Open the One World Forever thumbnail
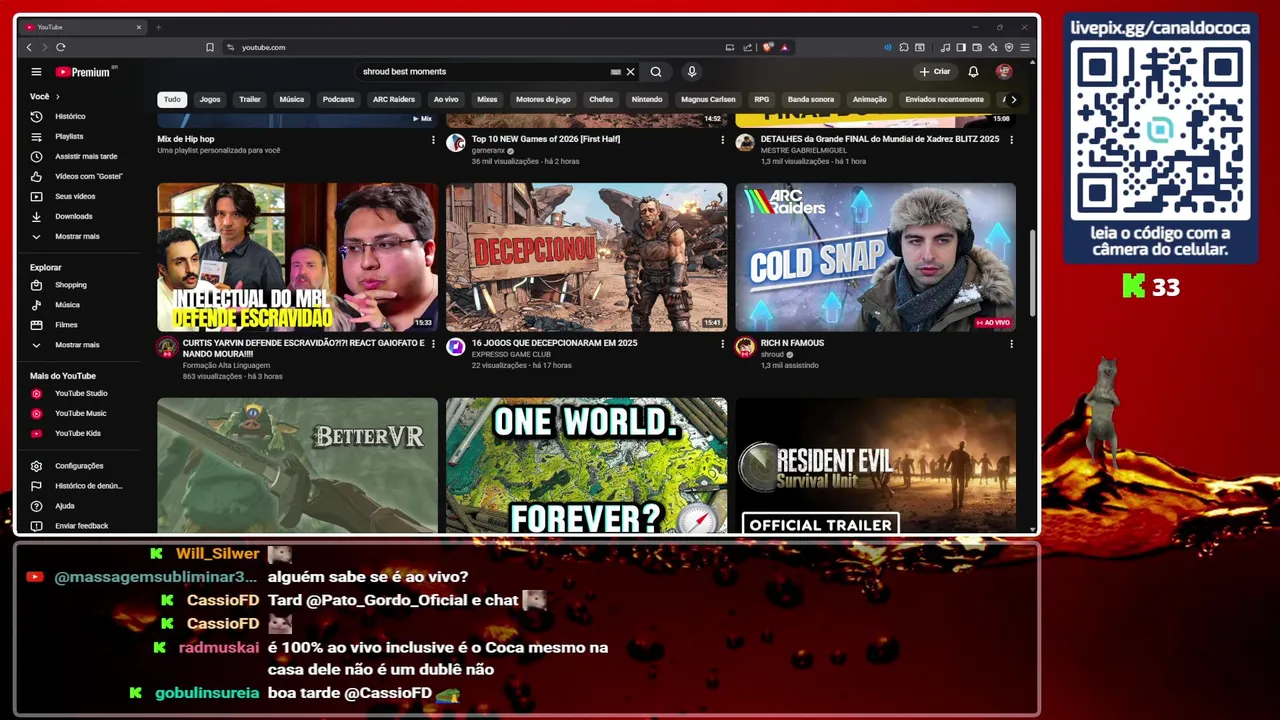This screenshot has width=1280, height=720. click(586, 466)
